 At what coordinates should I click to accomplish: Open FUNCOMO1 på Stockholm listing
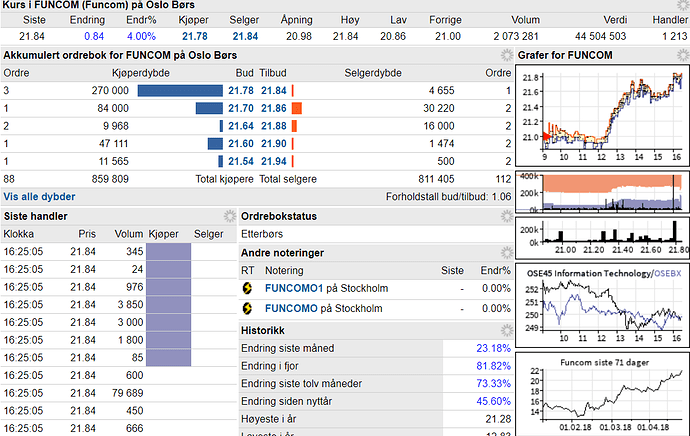coord(327,288)
